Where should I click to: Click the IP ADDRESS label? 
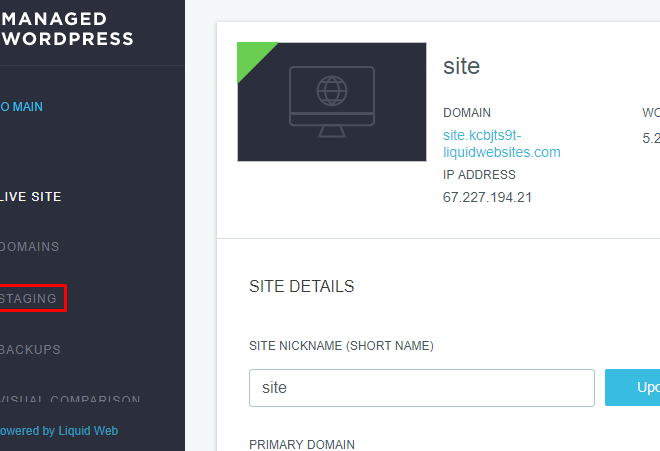[x=479, y=175]
